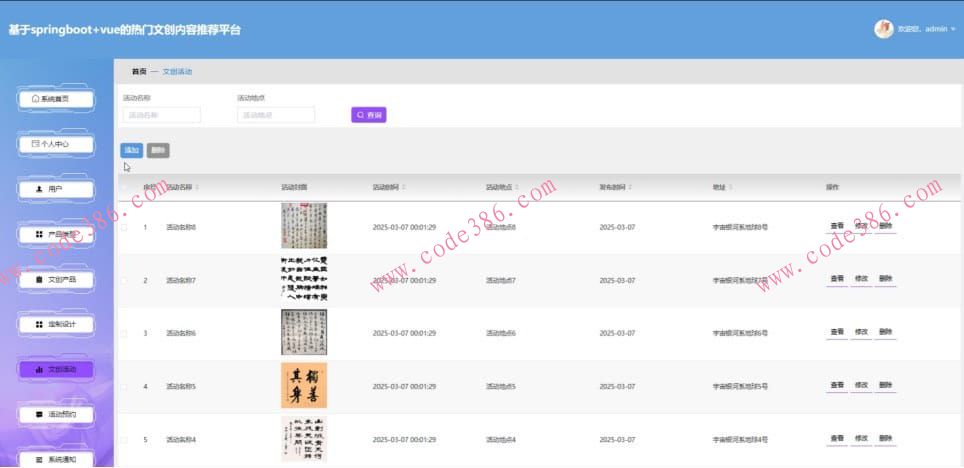View 查看 for row 活动名称5

coord(837,386)
